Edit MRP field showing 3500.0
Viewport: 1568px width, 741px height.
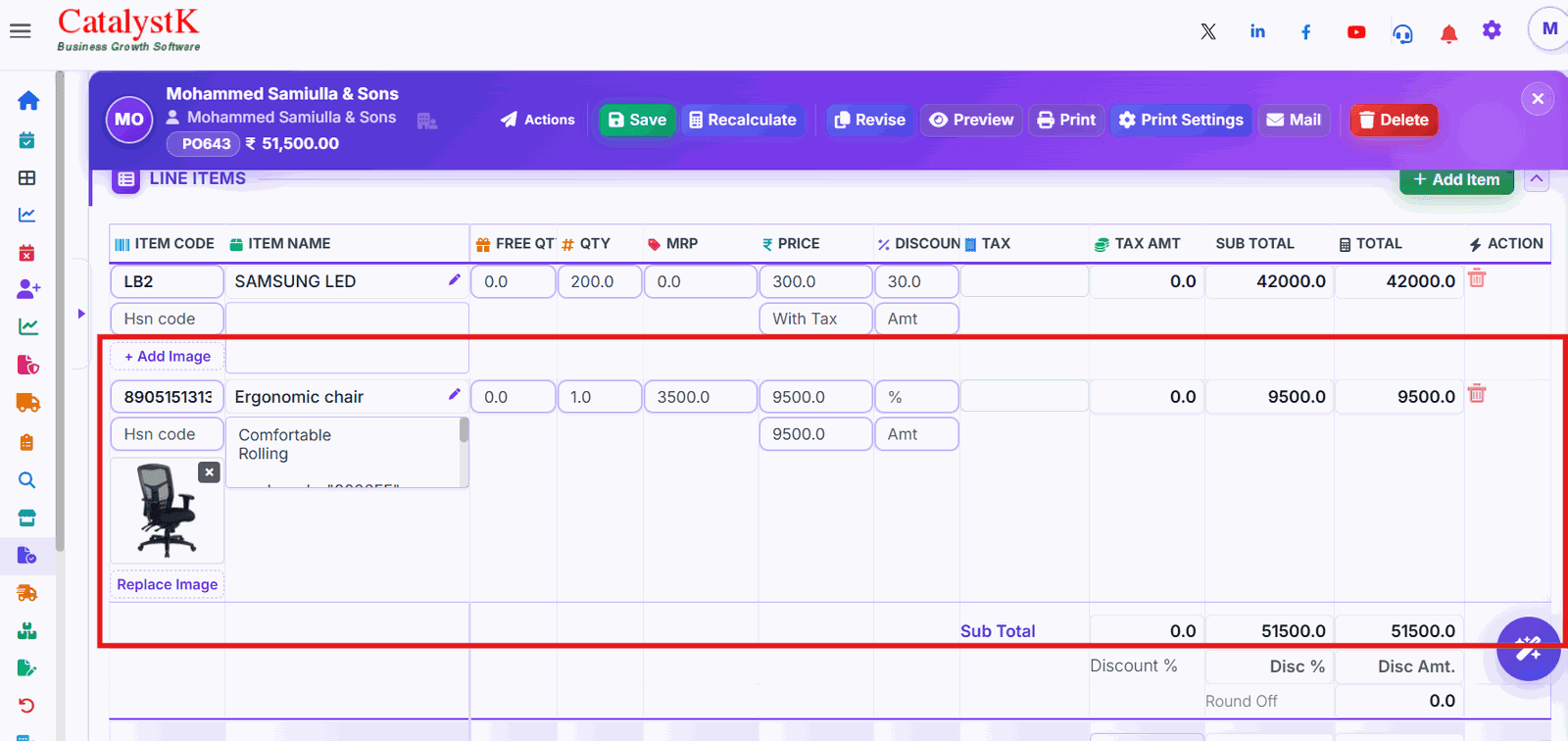point(701,397)
